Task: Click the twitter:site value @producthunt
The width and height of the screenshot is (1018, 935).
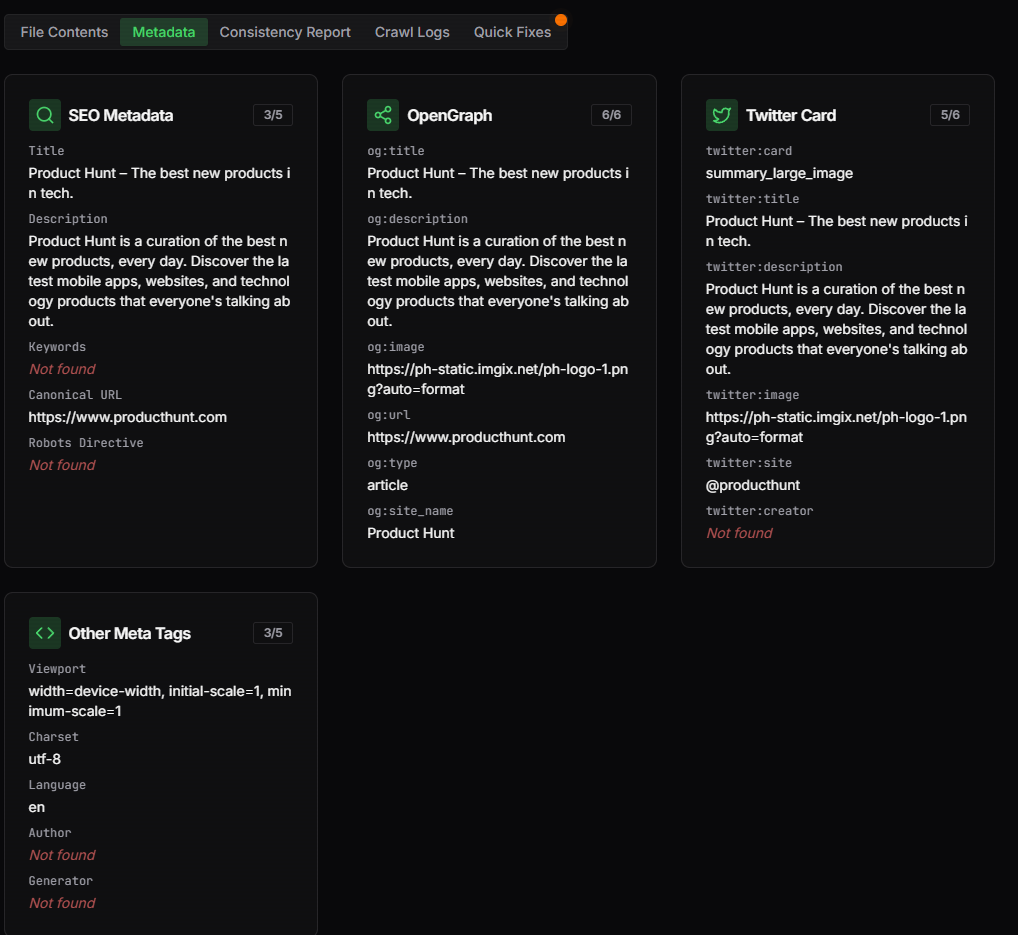Action: [x=752, y=485]
